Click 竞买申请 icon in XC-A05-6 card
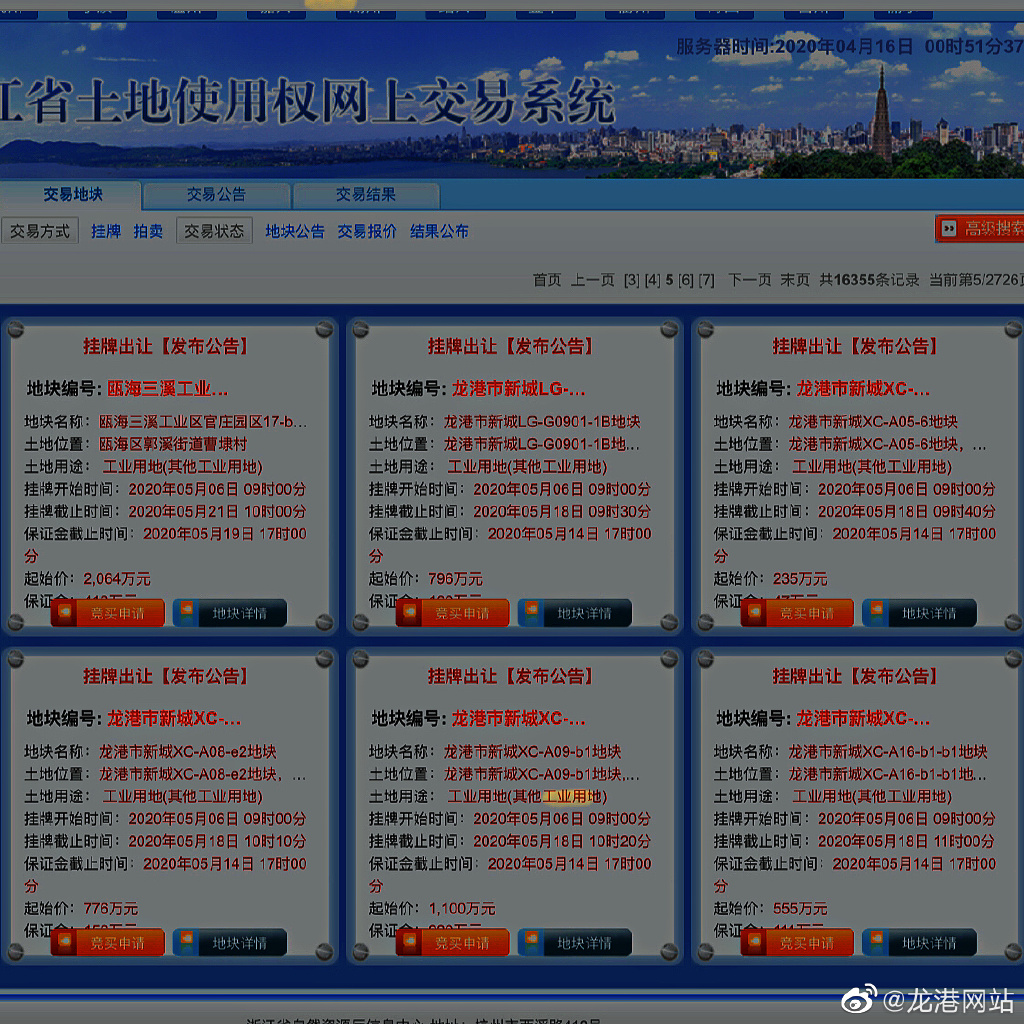The width and height of the screenshot is (1024, 1024). [755, 613]
